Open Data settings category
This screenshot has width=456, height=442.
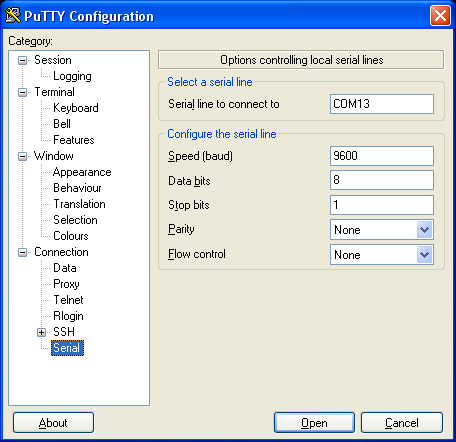[65, 268]
